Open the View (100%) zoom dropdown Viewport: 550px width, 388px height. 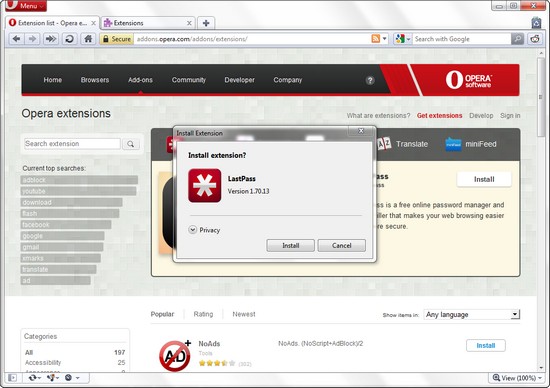(517, 378)
